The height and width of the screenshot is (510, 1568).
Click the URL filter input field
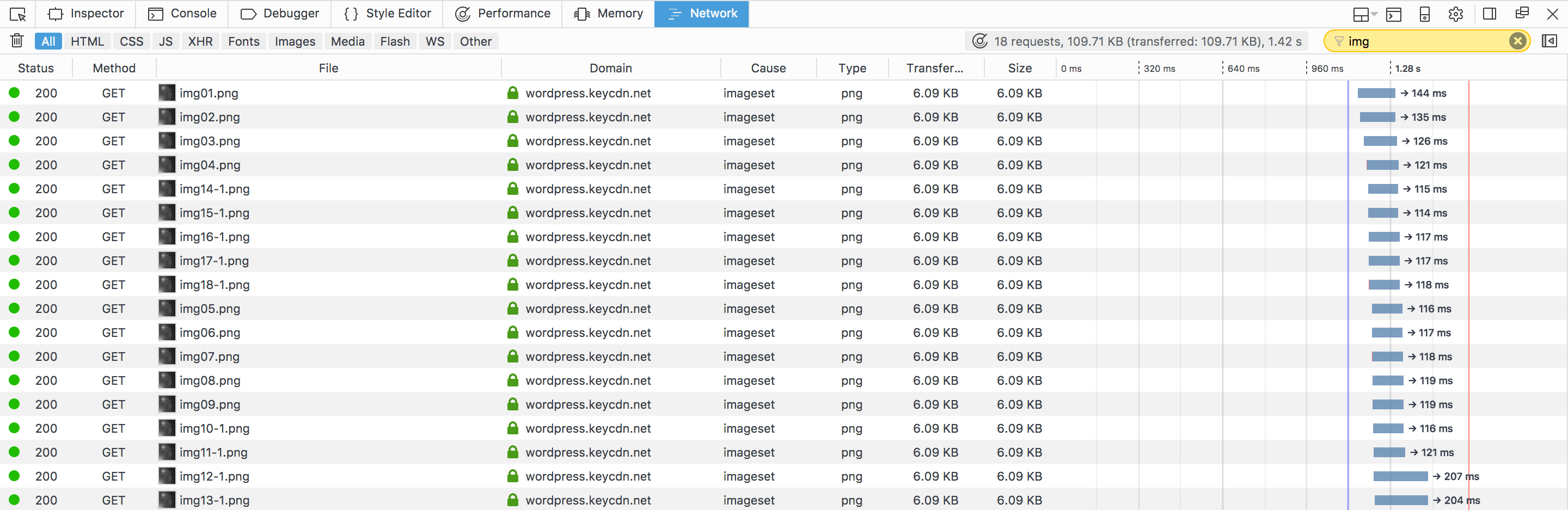[x=1424, y=41]
